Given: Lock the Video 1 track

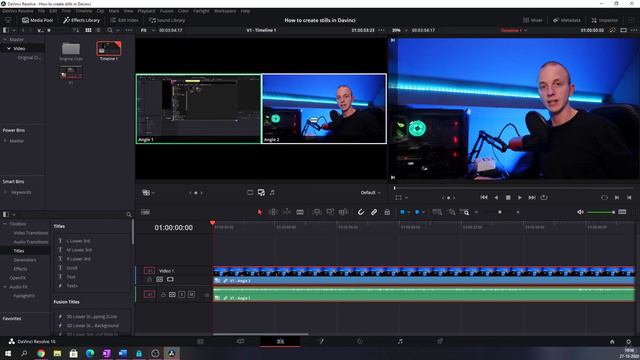Looking at the screenshot, I should pyautogui.click(x=149, y=280).
